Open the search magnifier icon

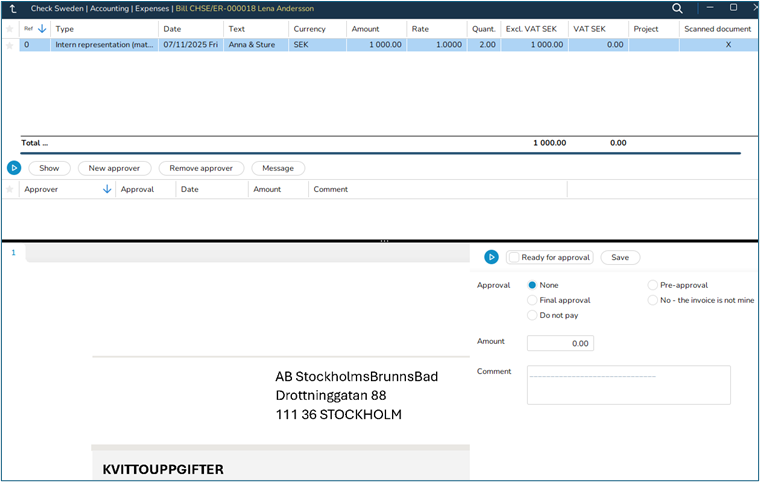click(x=677, y=8)
